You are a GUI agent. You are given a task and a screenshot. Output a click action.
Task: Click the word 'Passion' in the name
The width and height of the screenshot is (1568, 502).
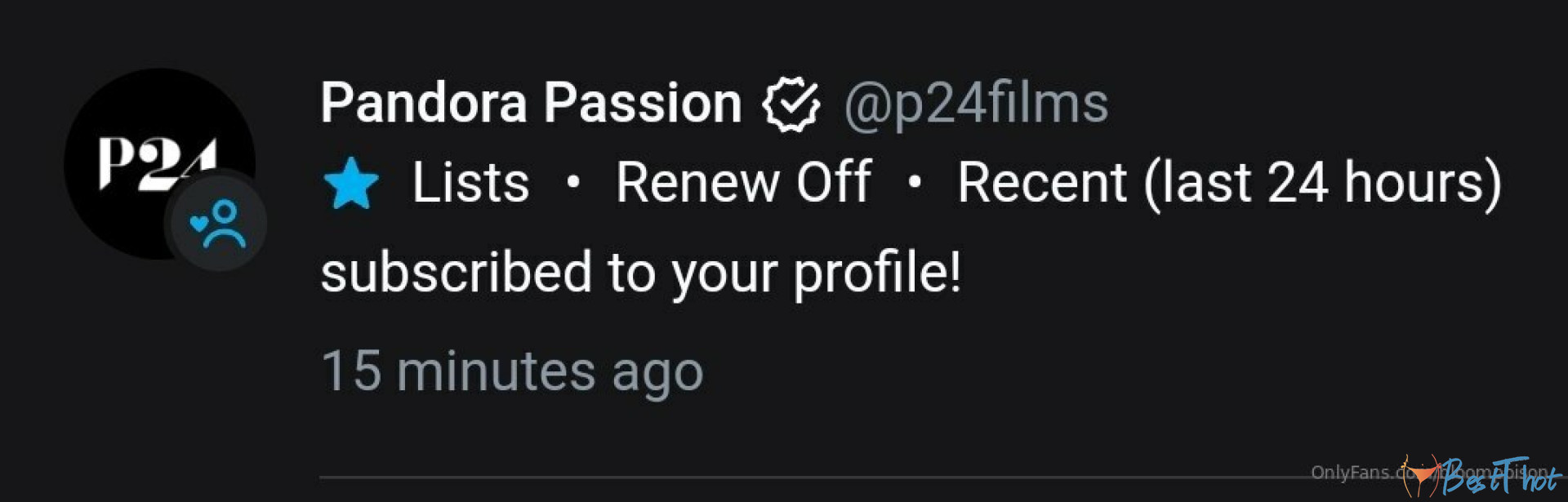643,103
